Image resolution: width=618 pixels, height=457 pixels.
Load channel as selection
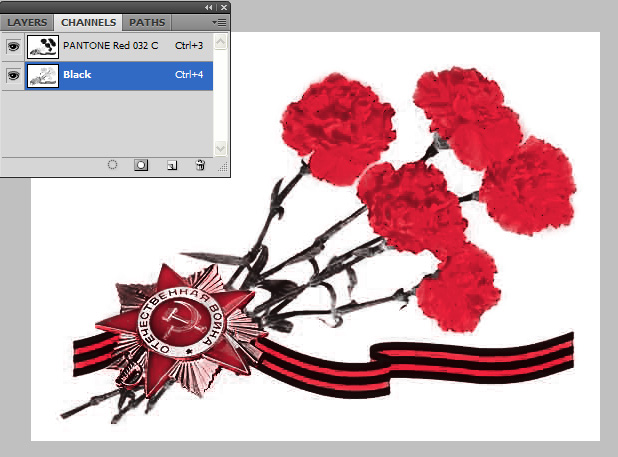click(112, 165)
